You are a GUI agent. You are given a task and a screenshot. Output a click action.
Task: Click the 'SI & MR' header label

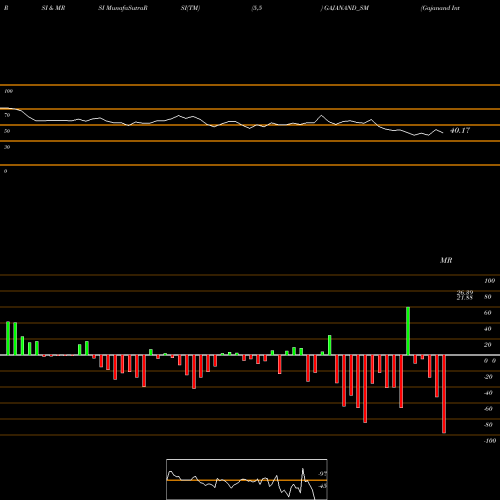(53, 8)
